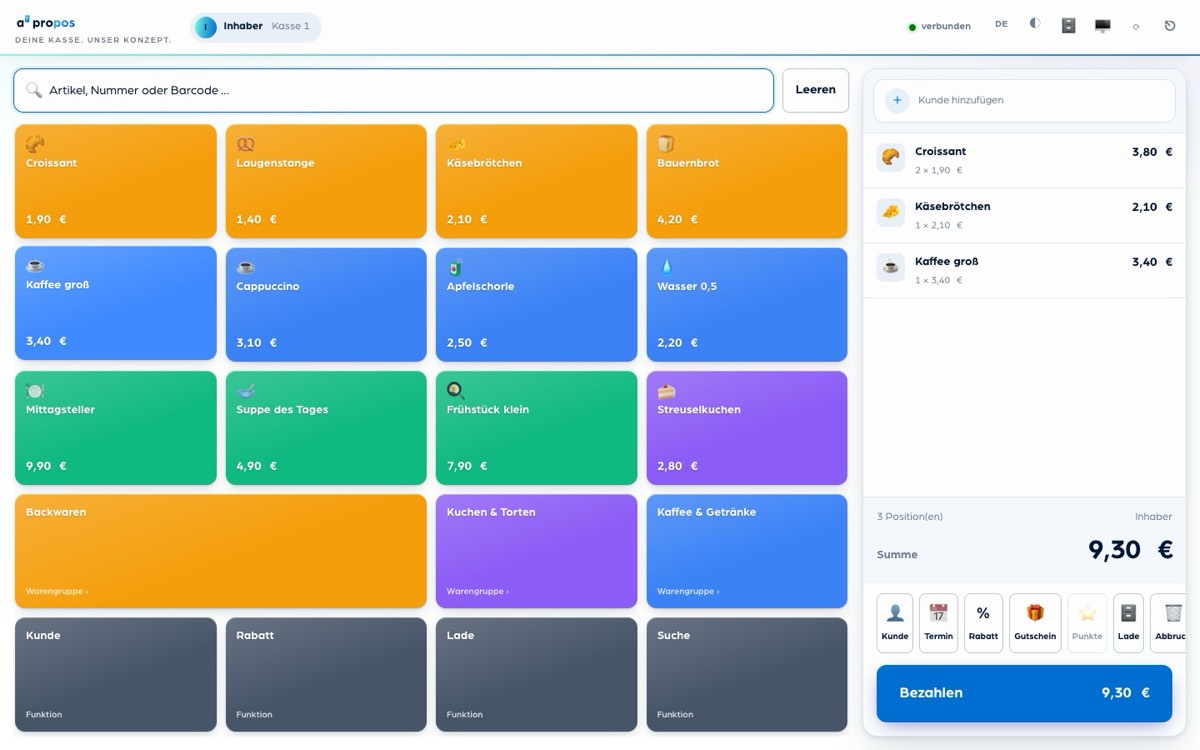The width and height of the screenshot is (1200, 750).
Task: Tap the Bauernbrot product tile
Action: coord(747,181)
